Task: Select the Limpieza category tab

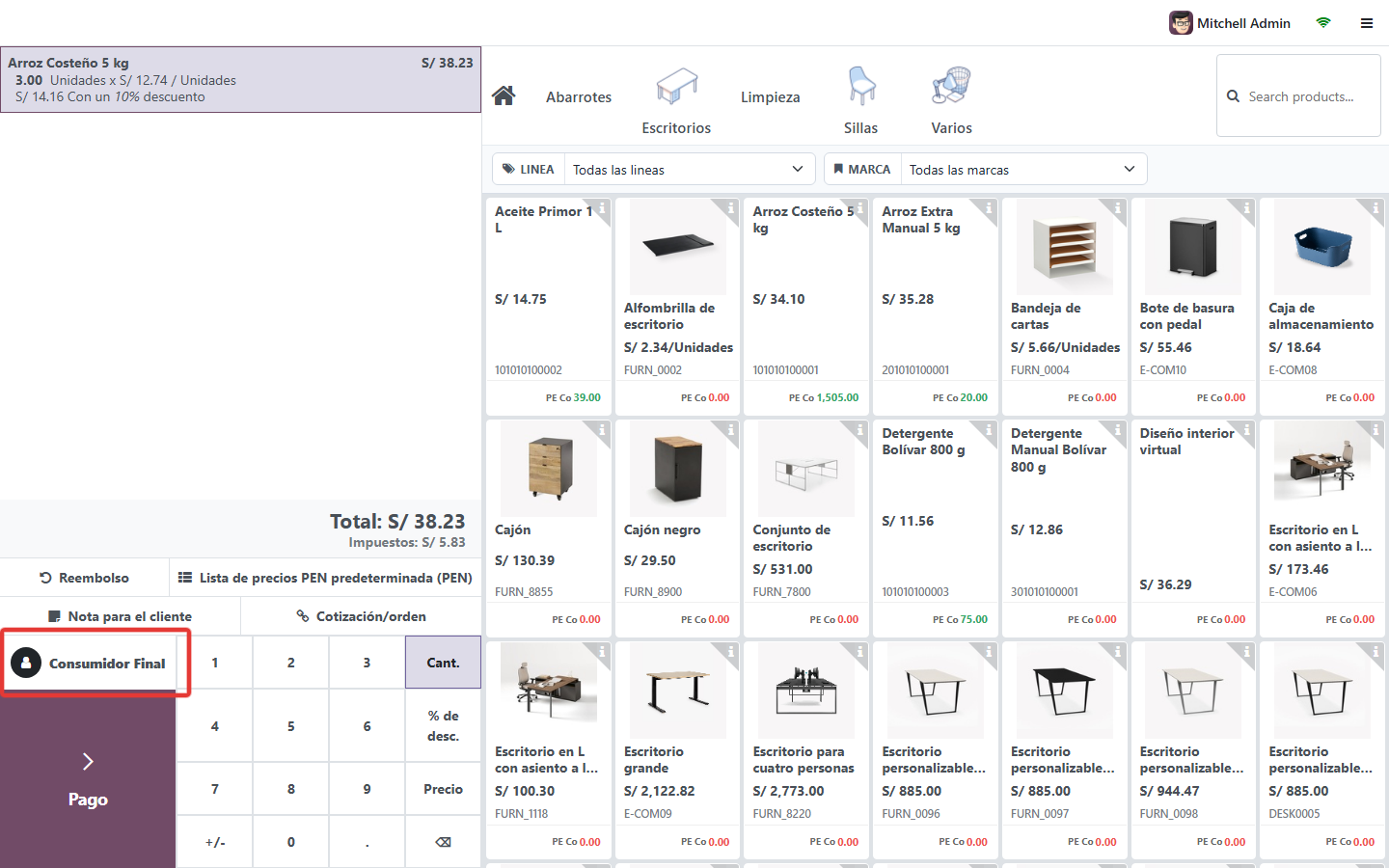Action: tap(770, 97)
